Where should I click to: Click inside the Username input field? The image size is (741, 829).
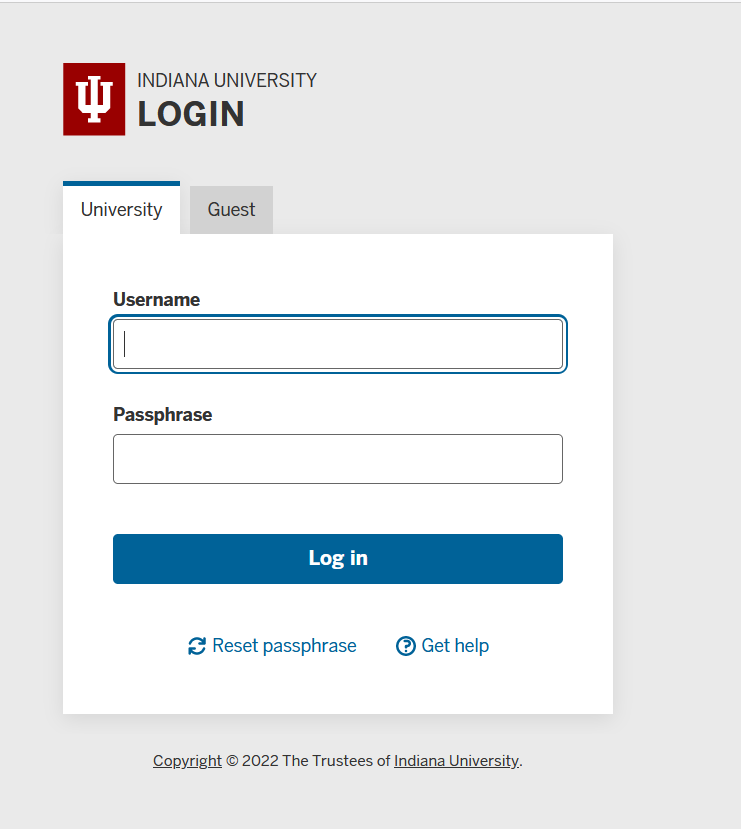(x=337, y=343)
